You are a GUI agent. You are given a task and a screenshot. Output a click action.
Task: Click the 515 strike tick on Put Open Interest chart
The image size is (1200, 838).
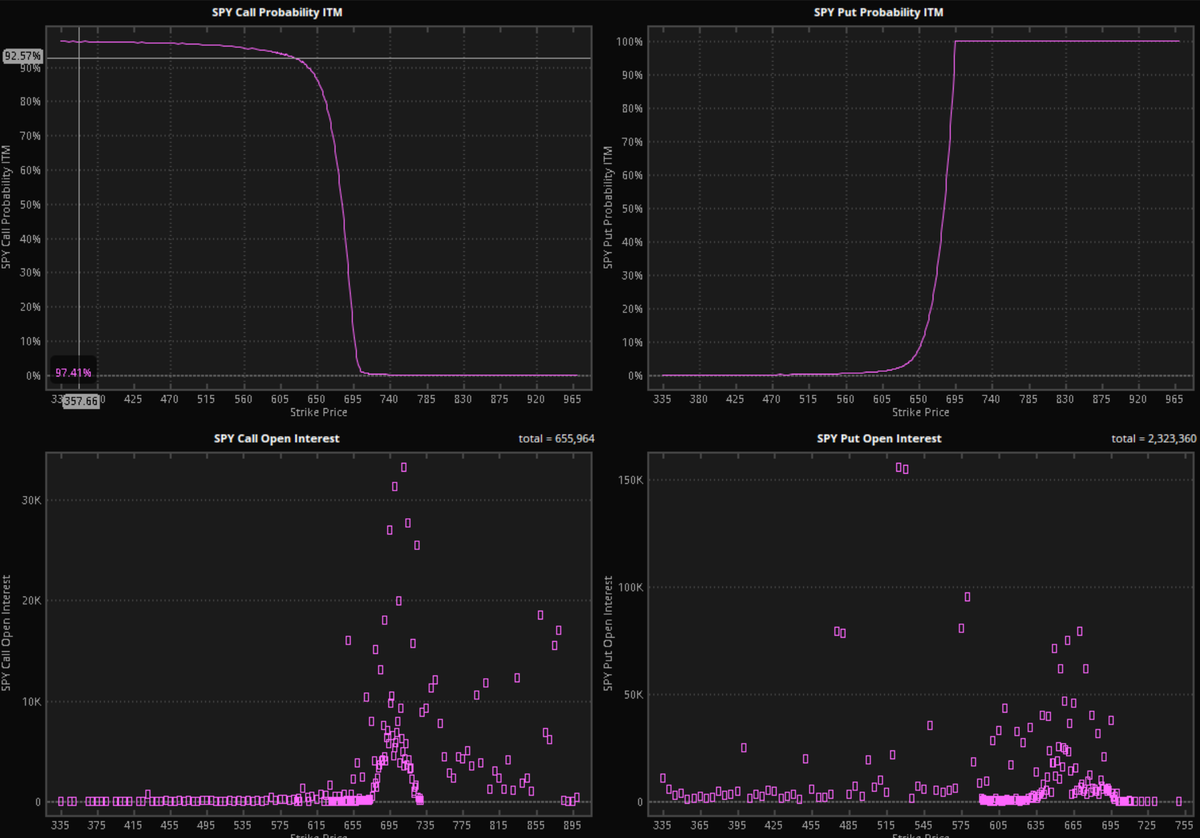pyautogui.click(x=886, y=827)
